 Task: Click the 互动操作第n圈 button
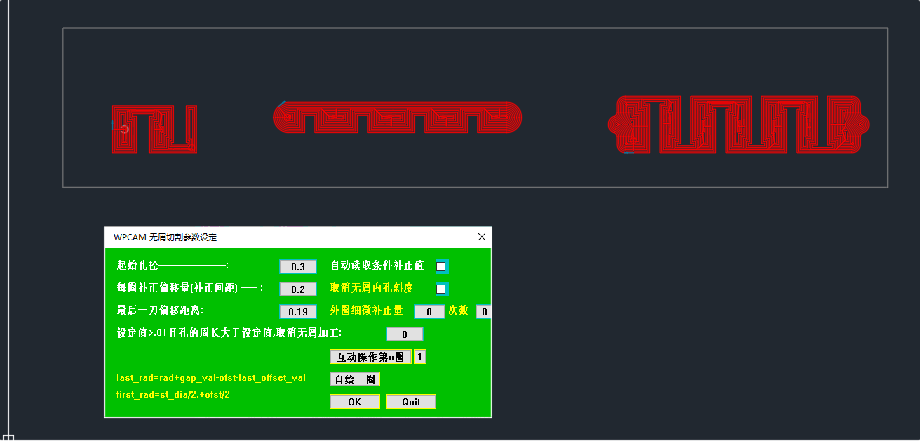[370, 357]
